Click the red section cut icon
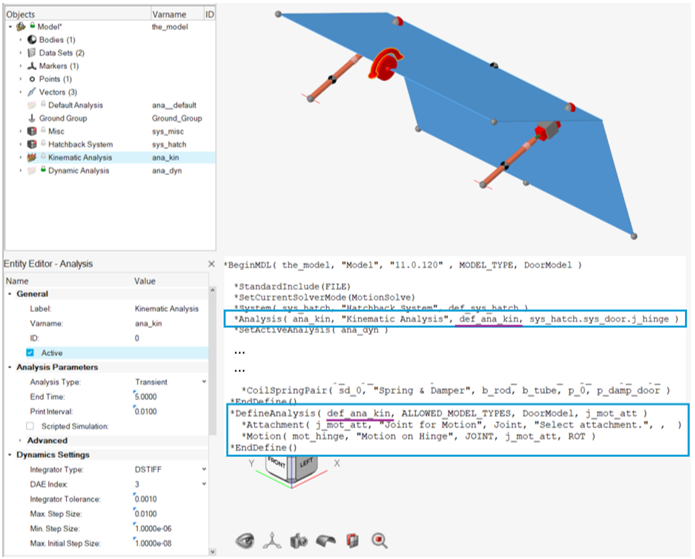695x559 pixels. [x=350, y=540]
